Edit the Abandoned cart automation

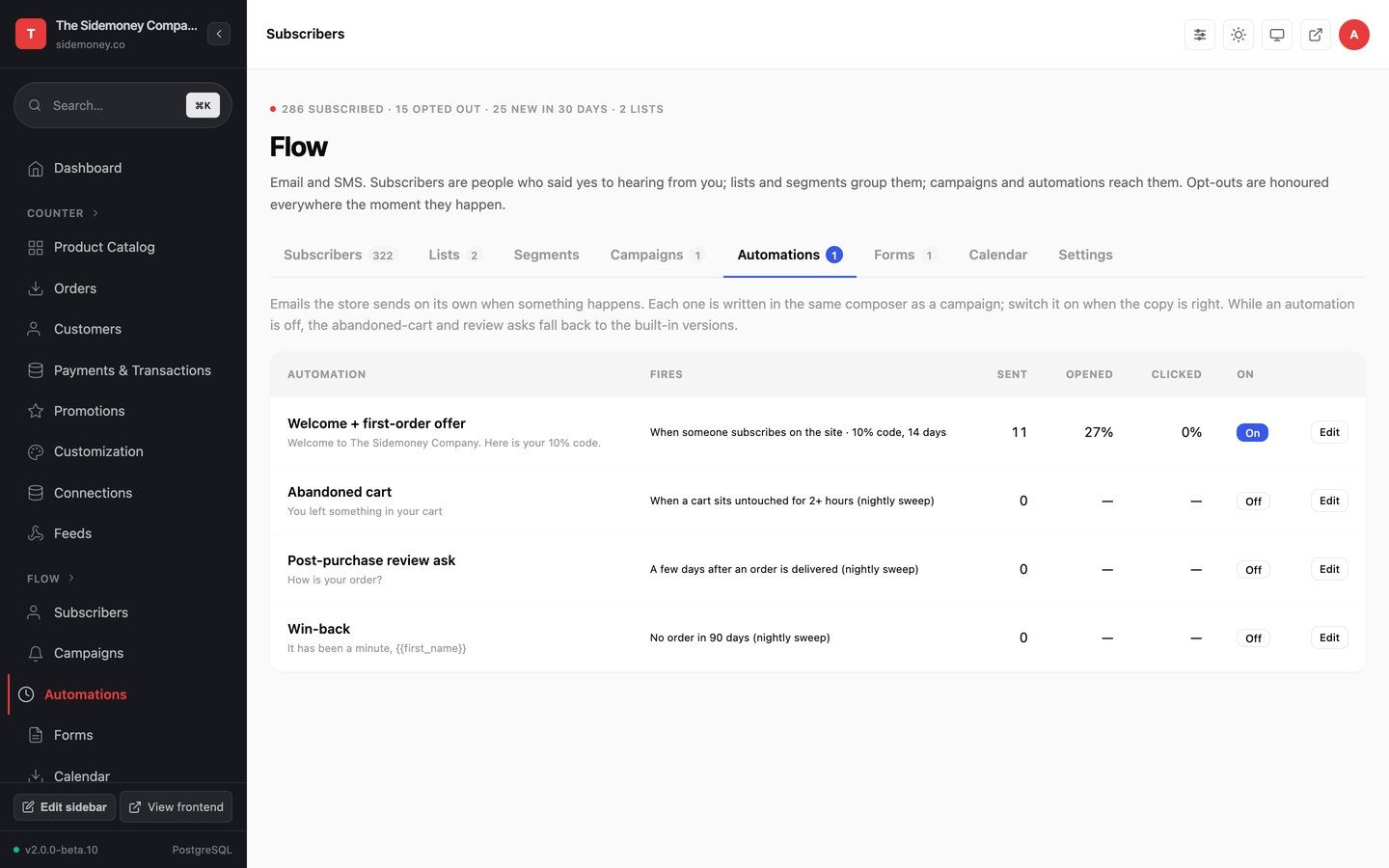[1329, 501]
